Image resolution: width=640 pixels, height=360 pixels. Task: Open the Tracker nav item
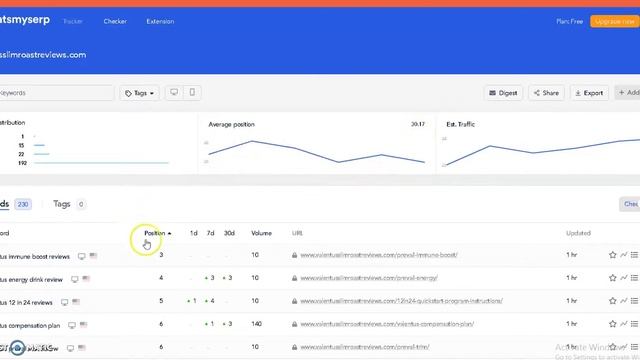(73, 21)
